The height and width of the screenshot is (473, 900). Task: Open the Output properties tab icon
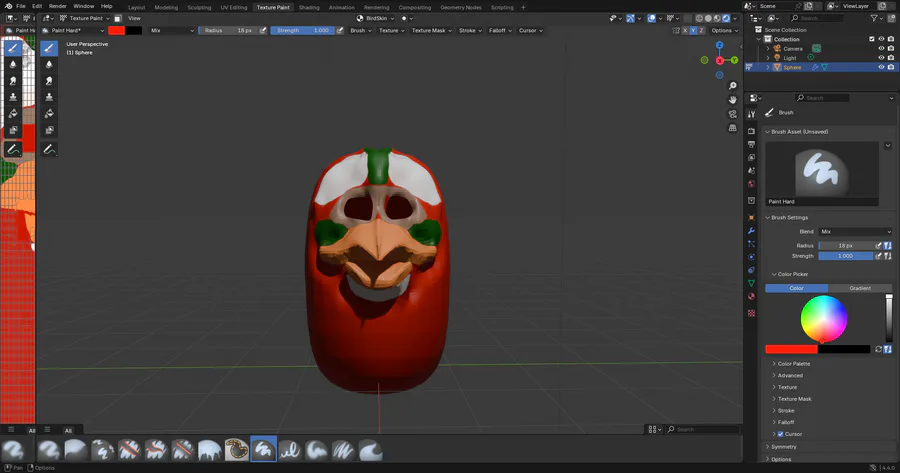click(751, 144)
